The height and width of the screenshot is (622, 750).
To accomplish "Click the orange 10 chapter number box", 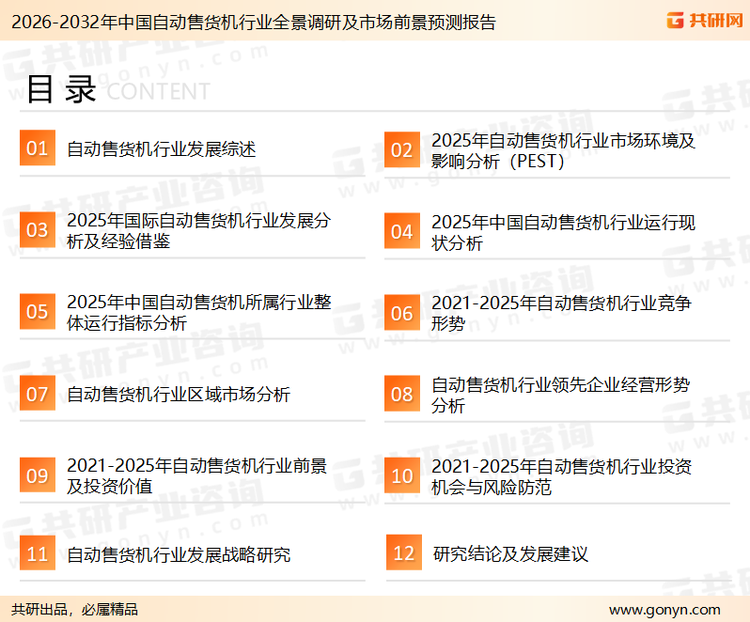I will 402,476.
